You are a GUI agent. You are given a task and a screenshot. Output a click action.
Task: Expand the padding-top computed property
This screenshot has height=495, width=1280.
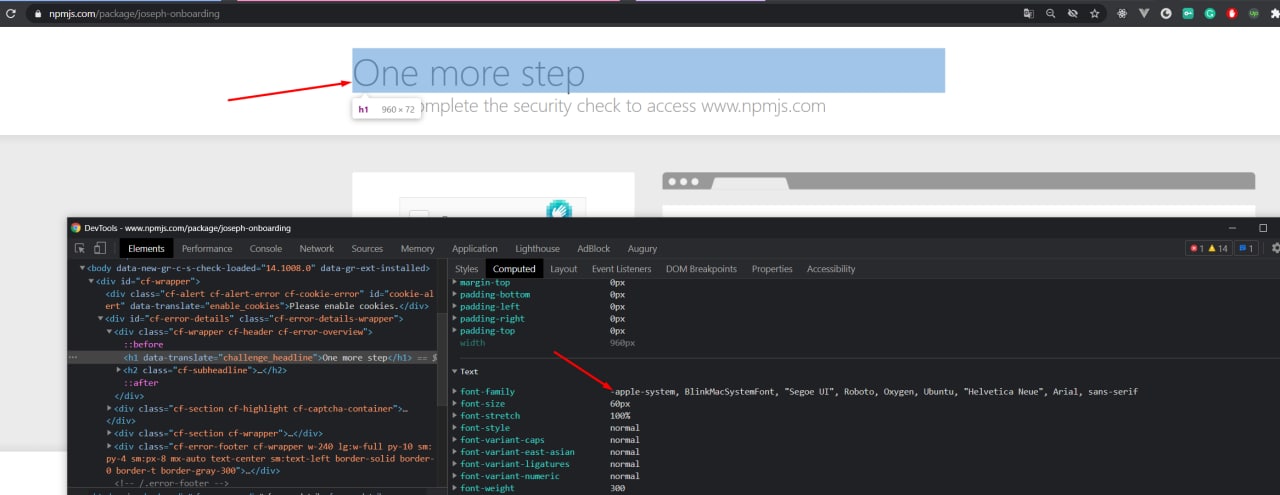tap(454, 331)
